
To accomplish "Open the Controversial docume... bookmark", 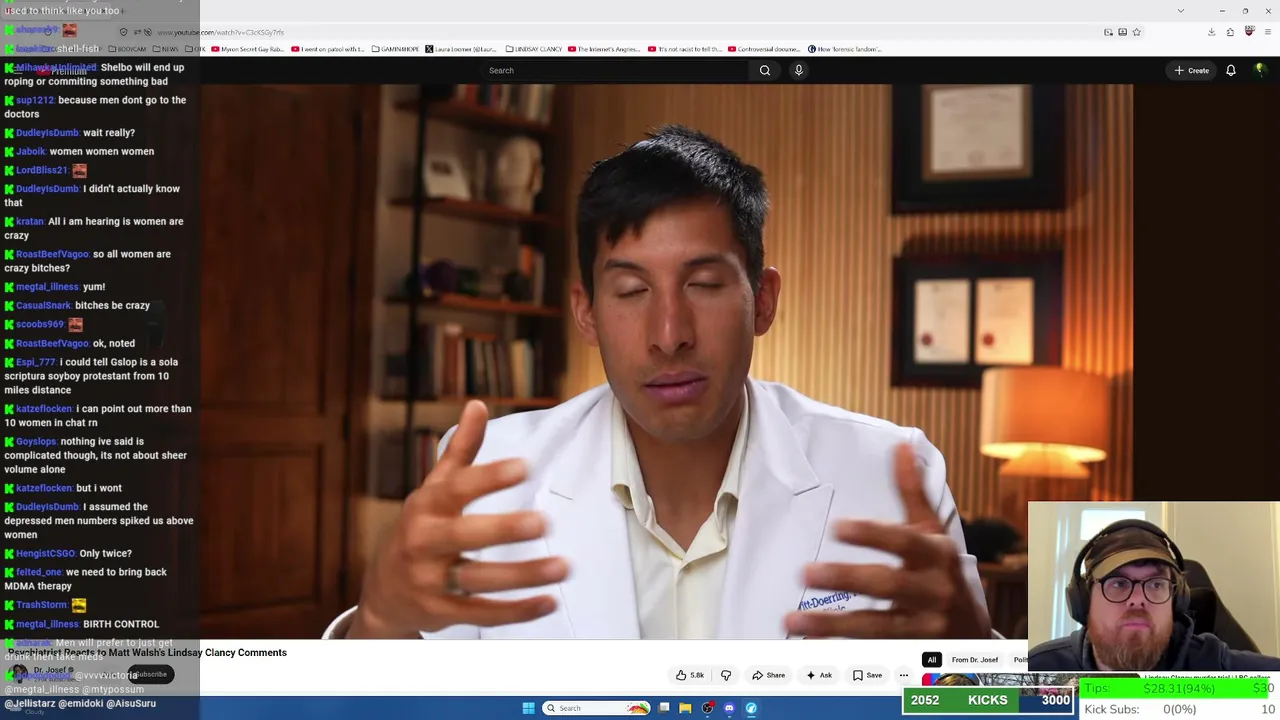I will click(x=765, y=49).
